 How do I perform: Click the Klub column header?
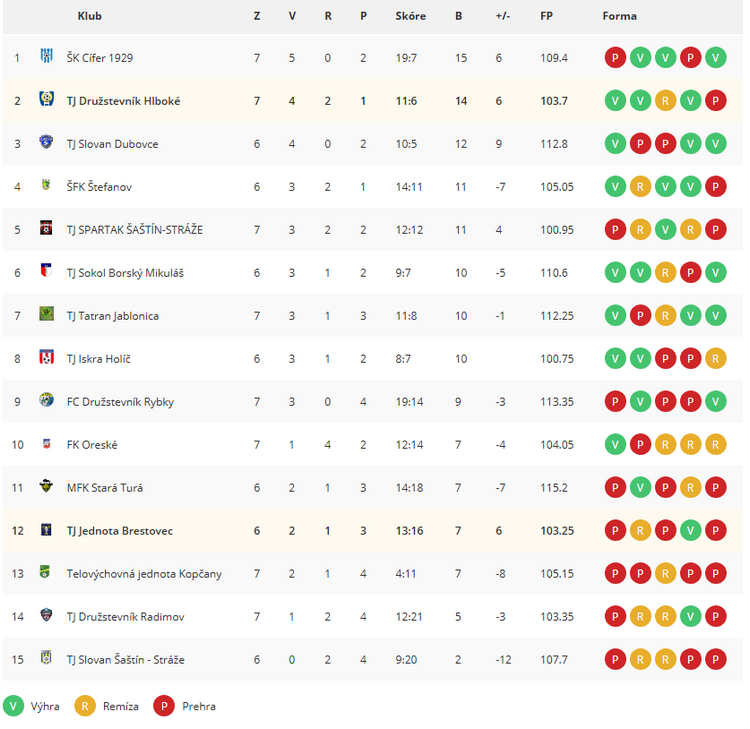[89, 16]
